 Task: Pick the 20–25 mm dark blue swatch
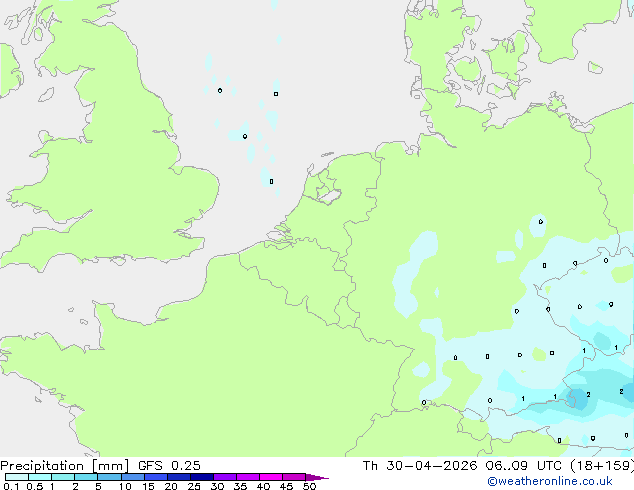point(178,477)
